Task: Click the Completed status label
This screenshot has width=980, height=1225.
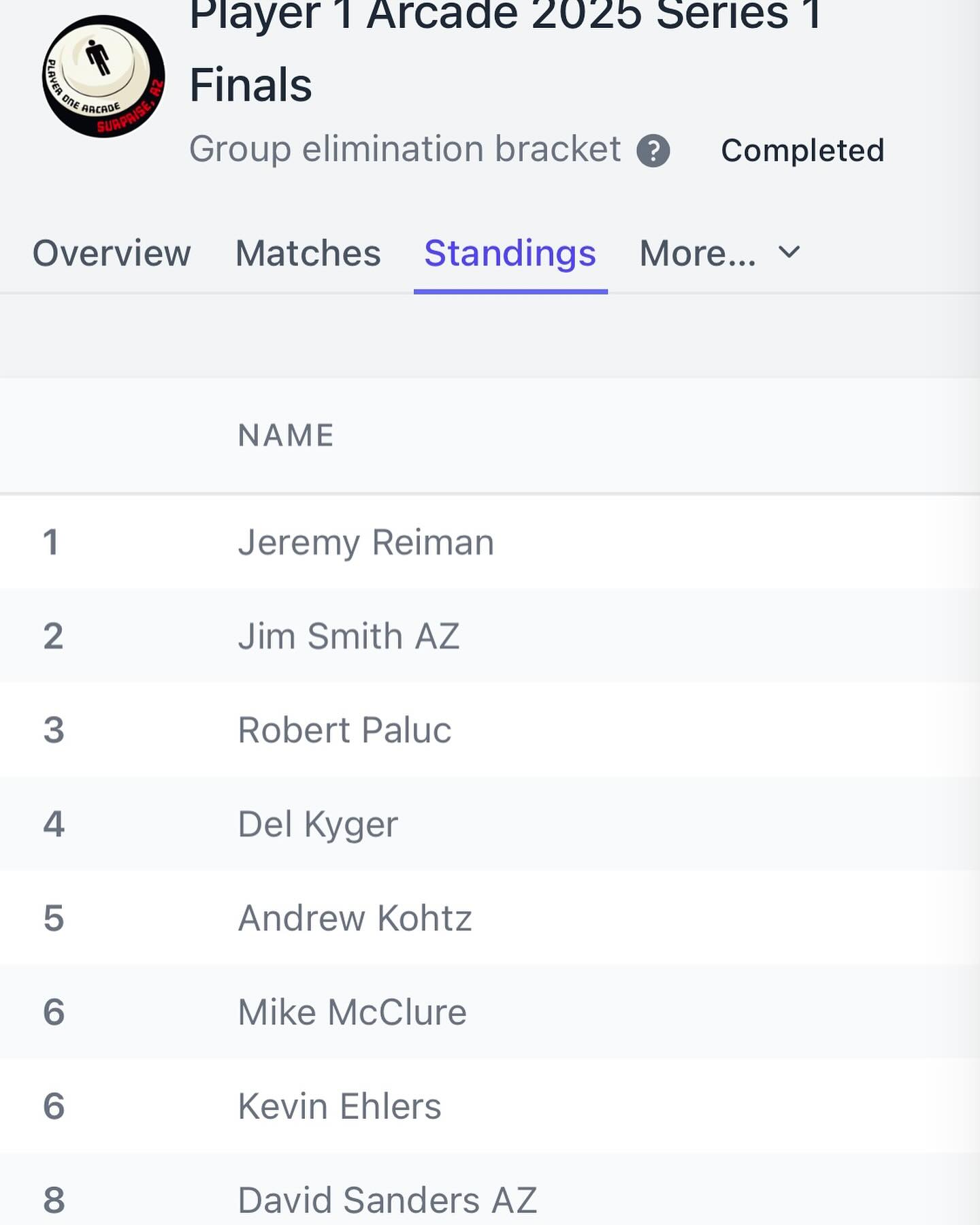Action: click(x=802, y=150)
